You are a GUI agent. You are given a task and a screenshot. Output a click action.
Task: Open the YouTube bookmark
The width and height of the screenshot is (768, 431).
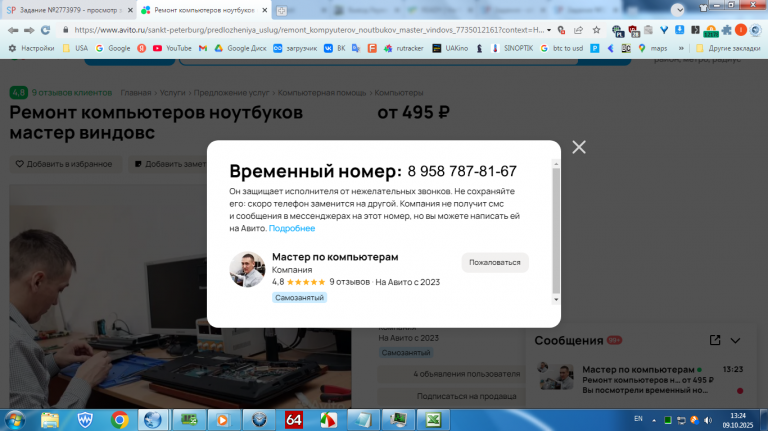172,48
